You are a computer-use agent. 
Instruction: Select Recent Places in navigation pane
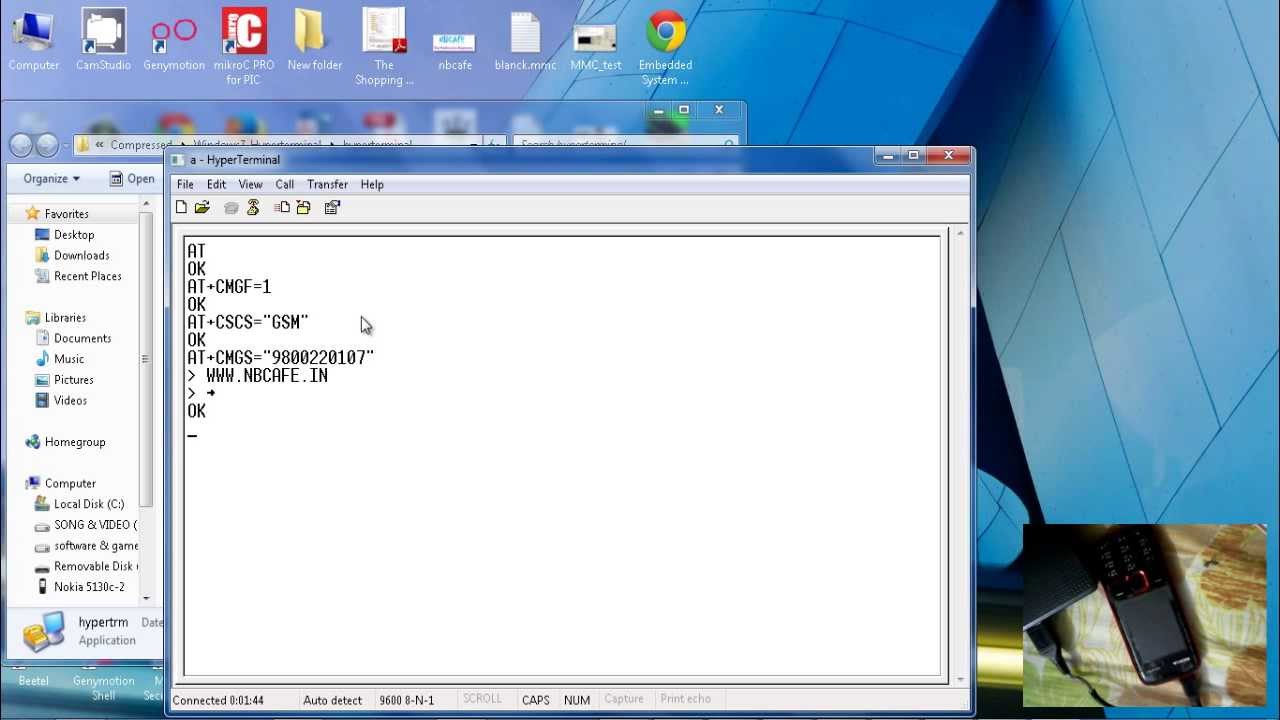pos(78,276)
